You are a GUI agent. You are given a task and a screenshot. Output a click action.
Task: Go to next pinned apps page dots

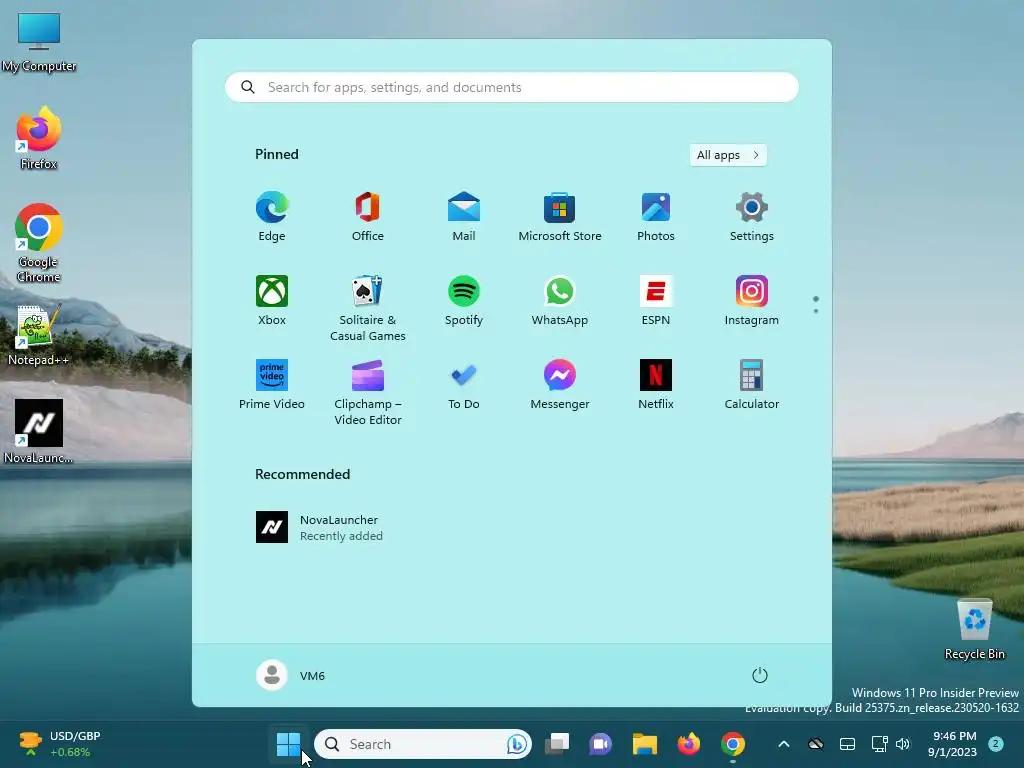coord(816,304)
